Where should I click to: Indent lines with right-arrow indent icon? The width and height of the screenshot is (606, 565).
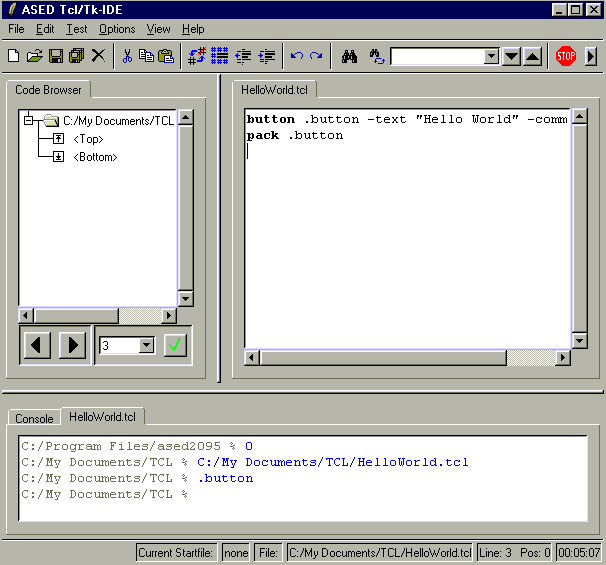267,56
